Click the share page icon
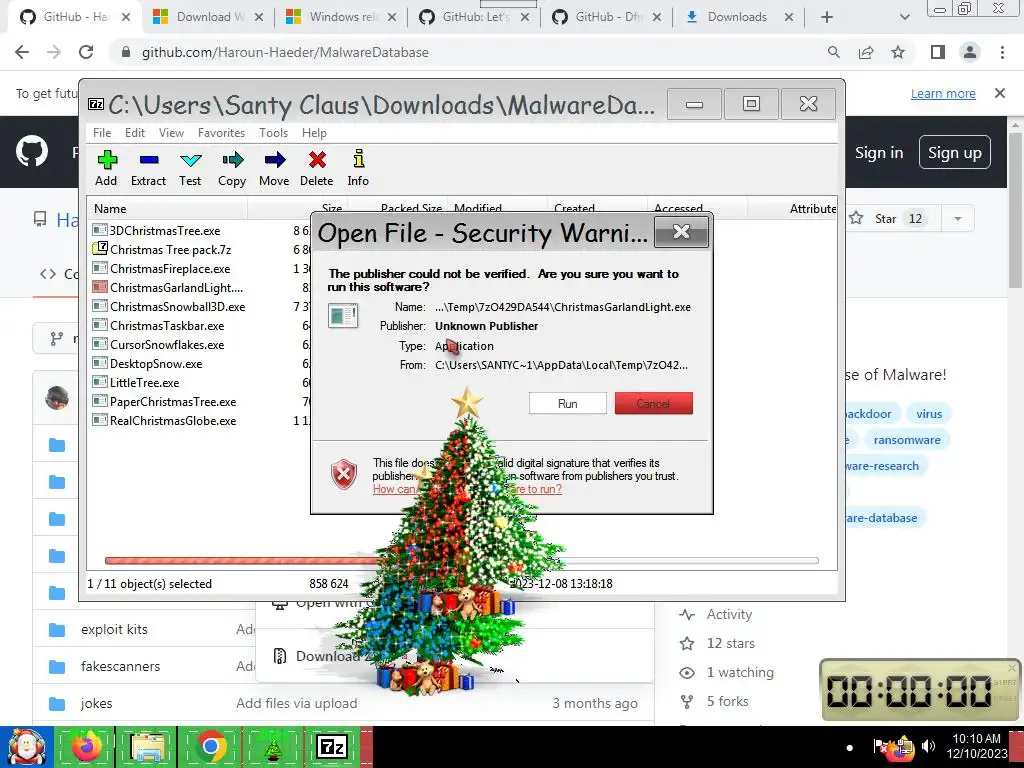 (x=866, y=52)
